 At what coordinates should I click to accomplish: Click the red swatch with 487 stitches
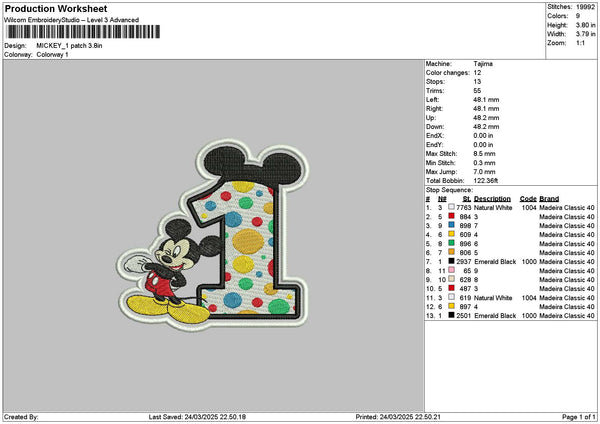click(452, 288)
